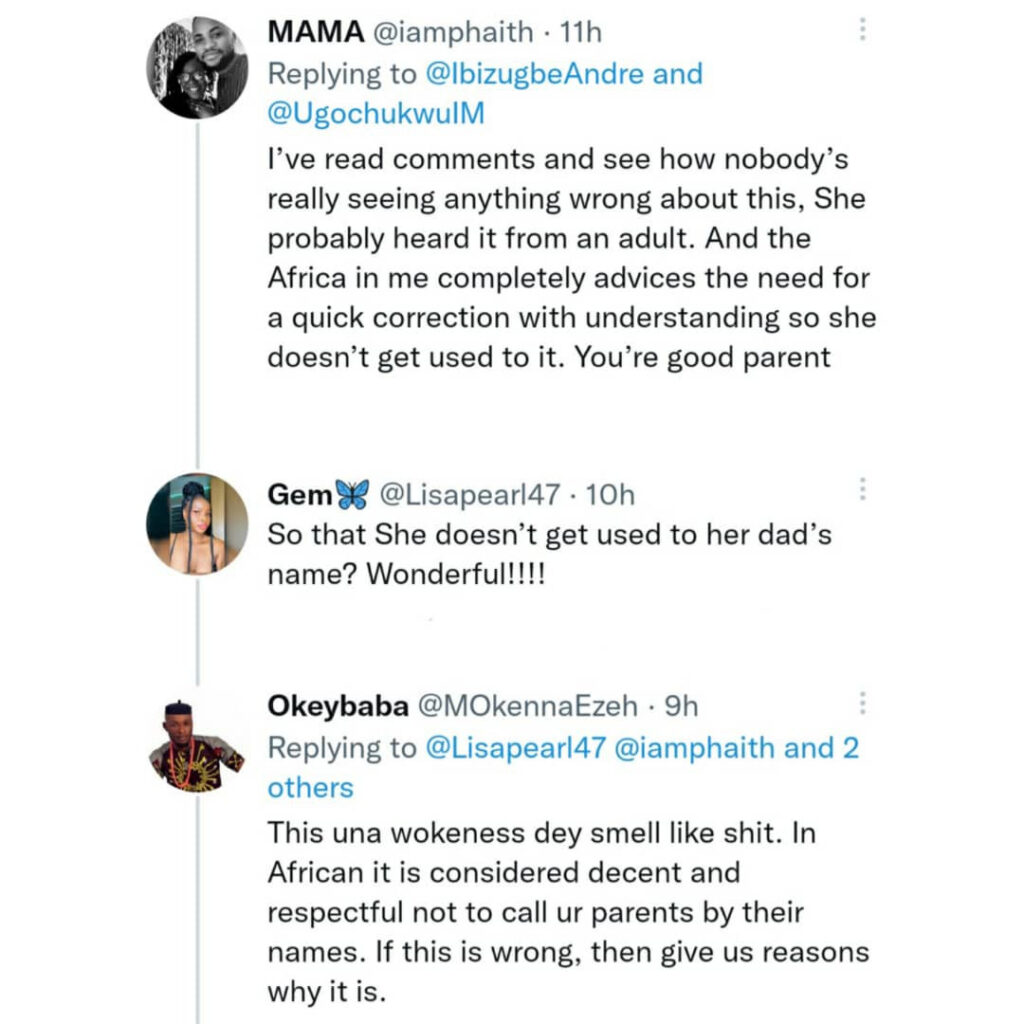1024x1024 pixels.
Task: Open MAMA display name profile
Action: (x=315, y=32)
